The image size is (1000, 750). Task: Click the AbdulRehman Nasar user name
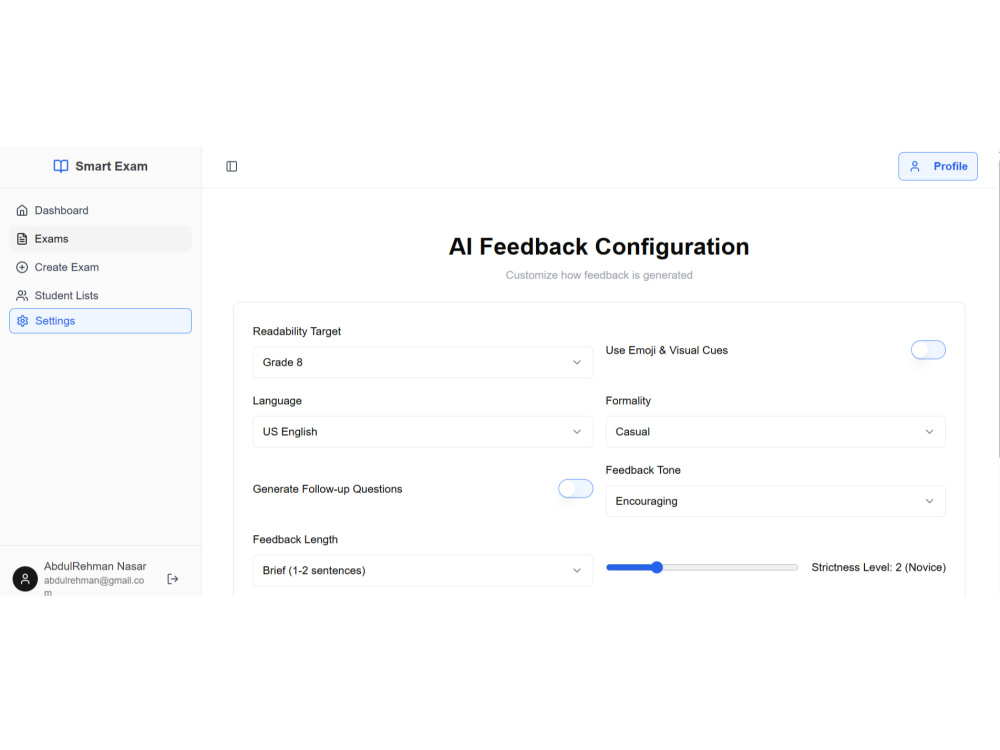click(x=95, y=566)
